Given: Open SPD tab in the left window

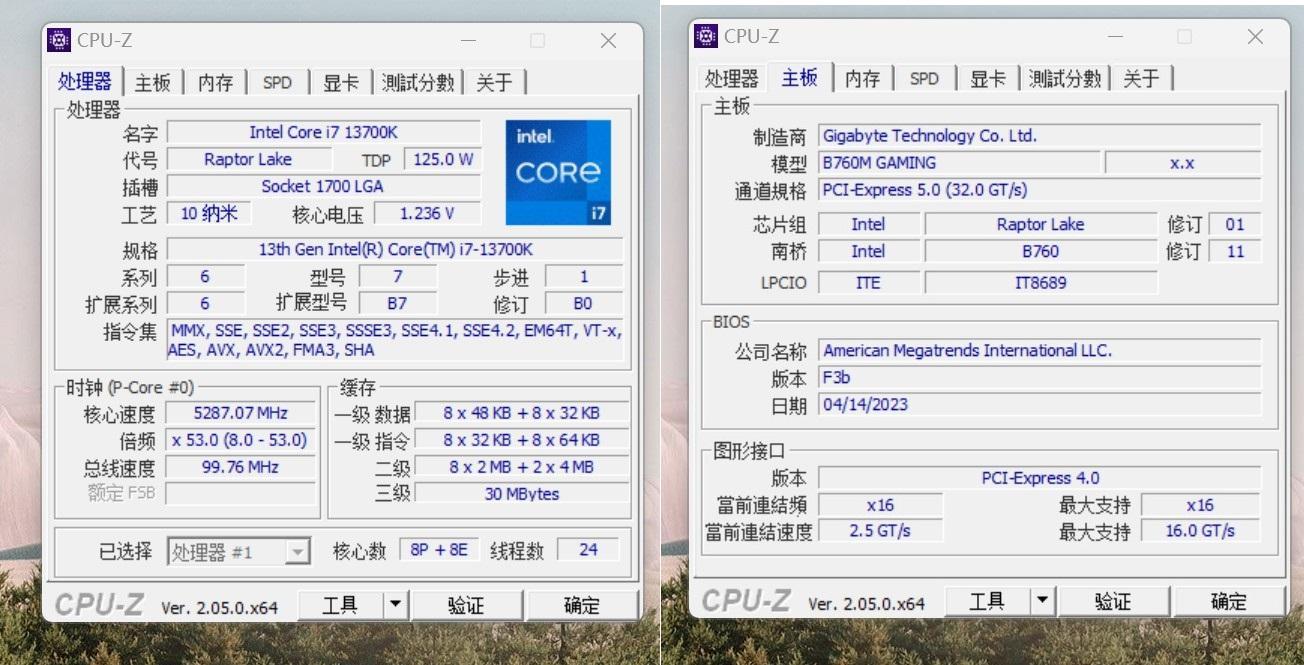Looking at the screenshot, I should (x=277, y=82).
